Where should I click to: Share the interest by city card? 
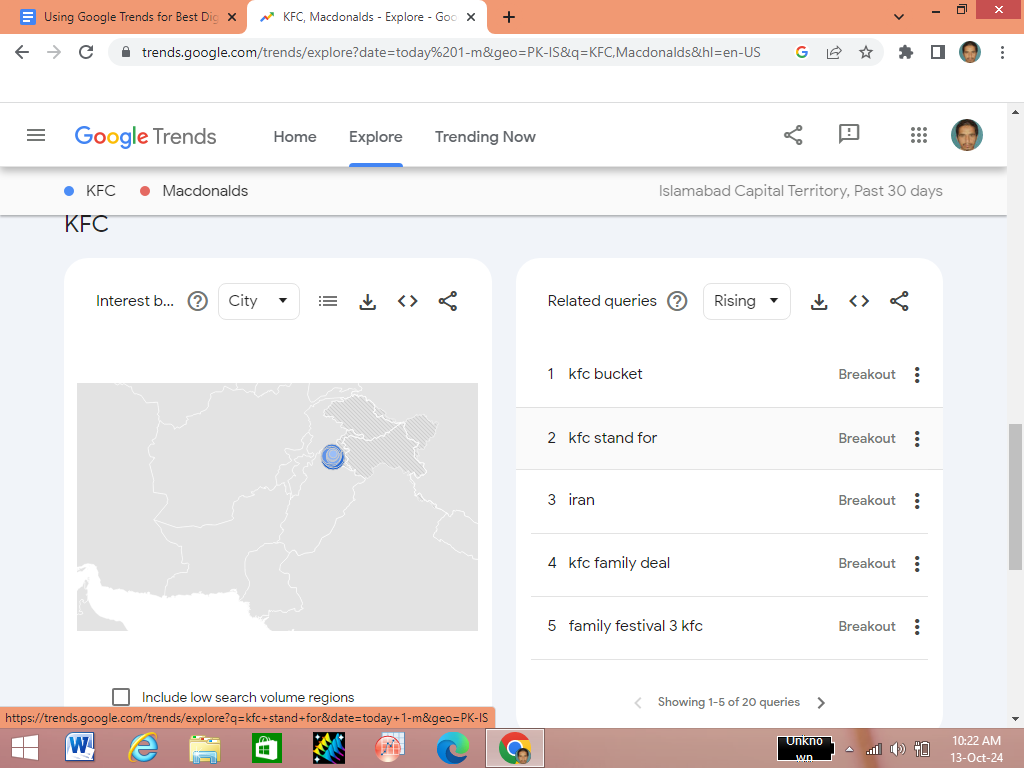pyautogui.click(x=447, y=301)
